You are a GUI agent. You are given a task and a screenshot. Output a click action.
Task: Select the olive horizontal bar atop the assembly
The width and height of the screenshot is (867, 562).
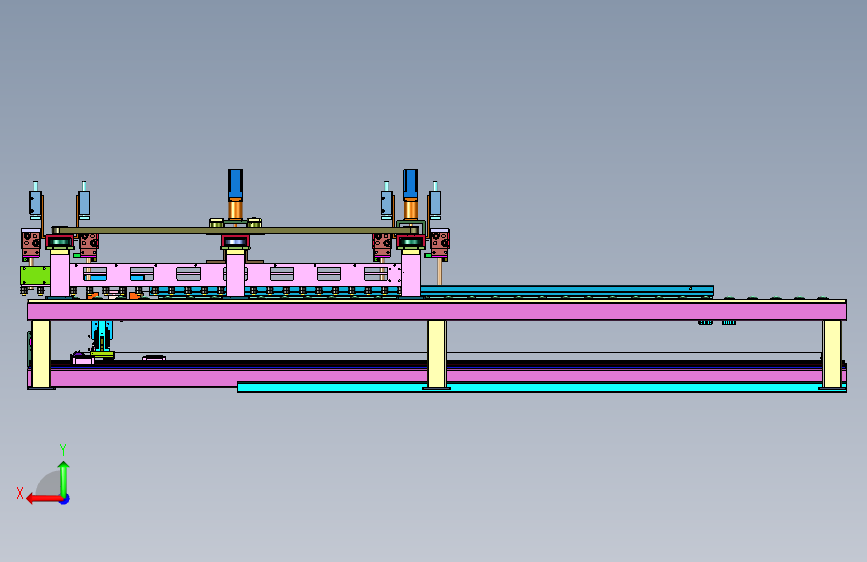click(x=235, y=230)
